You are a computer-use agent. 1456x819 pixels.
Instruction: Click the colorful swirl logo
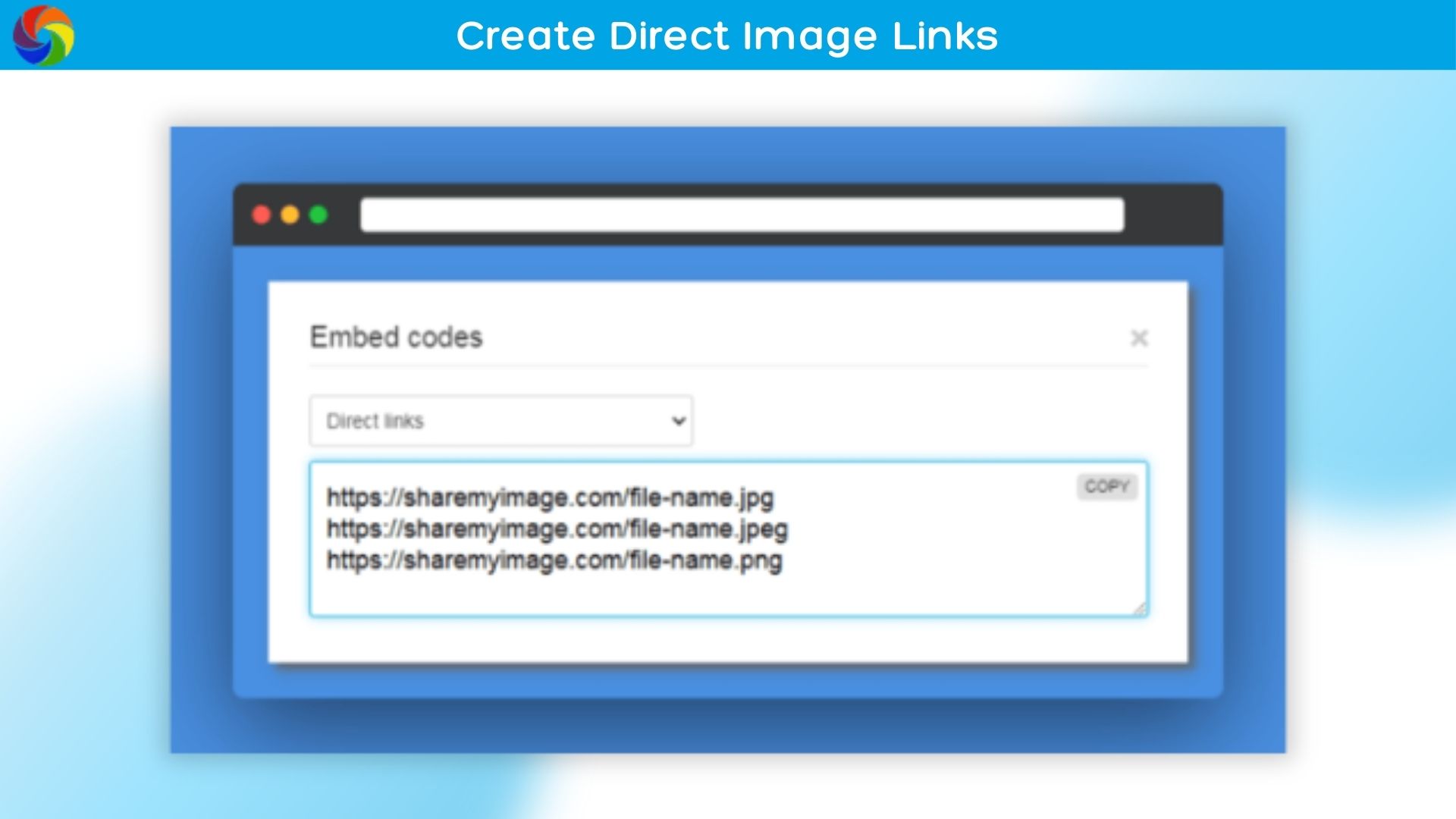click(x=43, y=35)
